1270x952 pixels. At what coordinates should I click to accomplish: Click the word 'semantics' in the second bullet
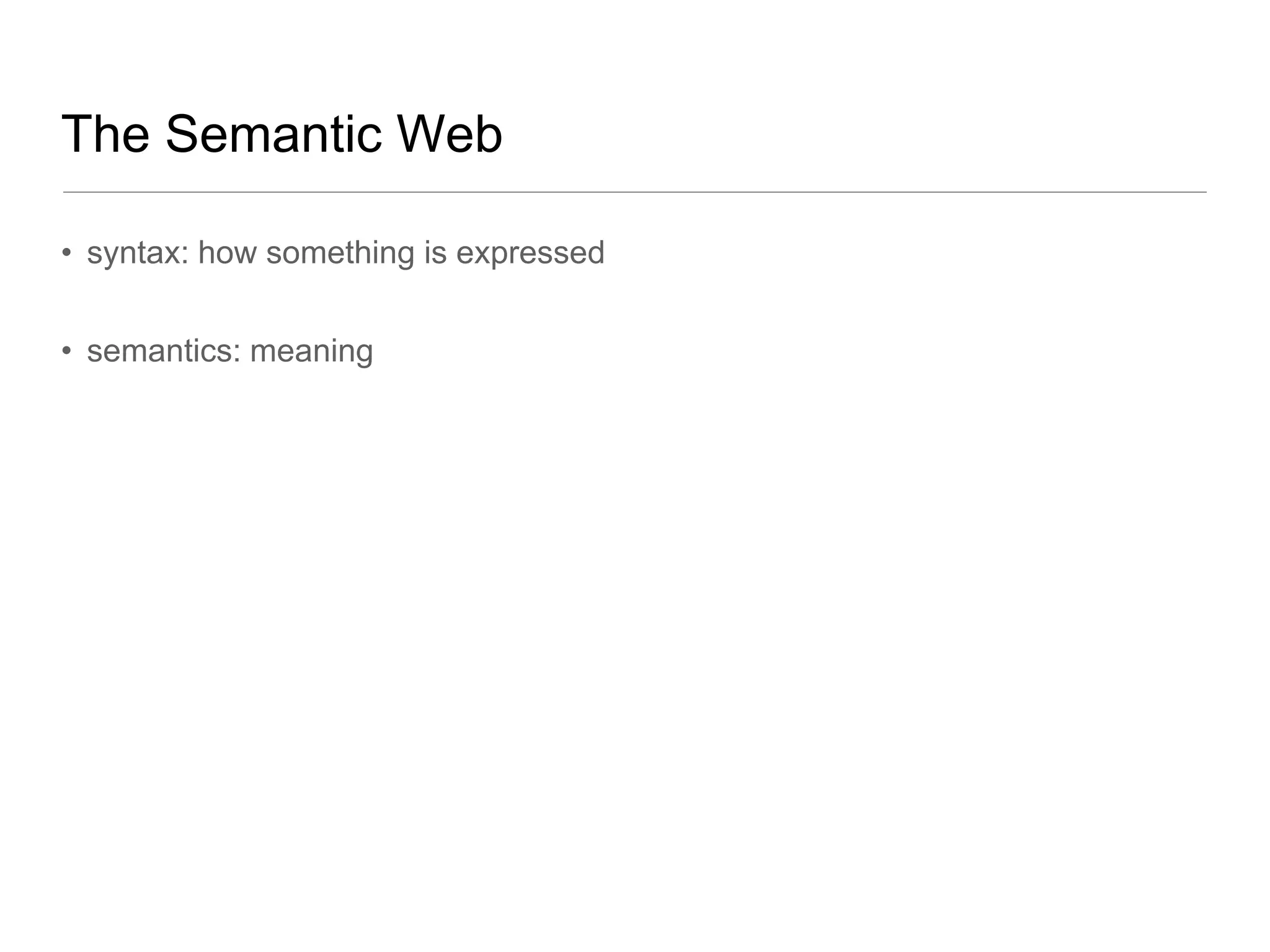coord(160,351)
